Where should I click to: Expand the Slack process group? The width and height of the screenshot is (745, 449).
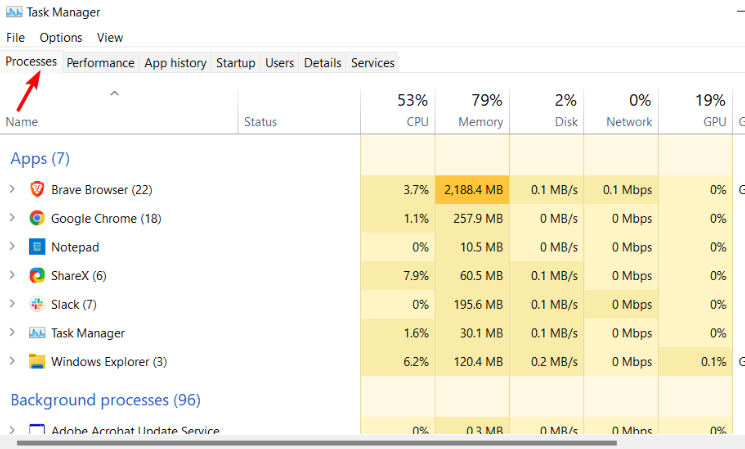pos(12,304)
